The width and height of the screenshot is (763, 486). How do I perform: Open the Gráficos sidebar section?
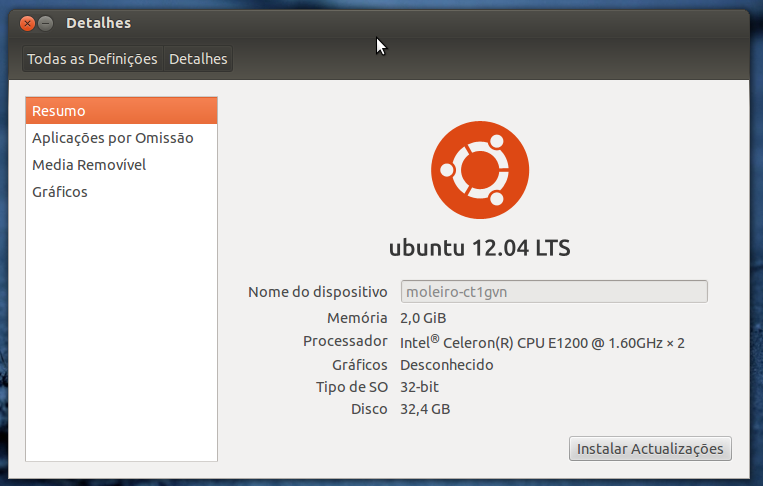121,192
